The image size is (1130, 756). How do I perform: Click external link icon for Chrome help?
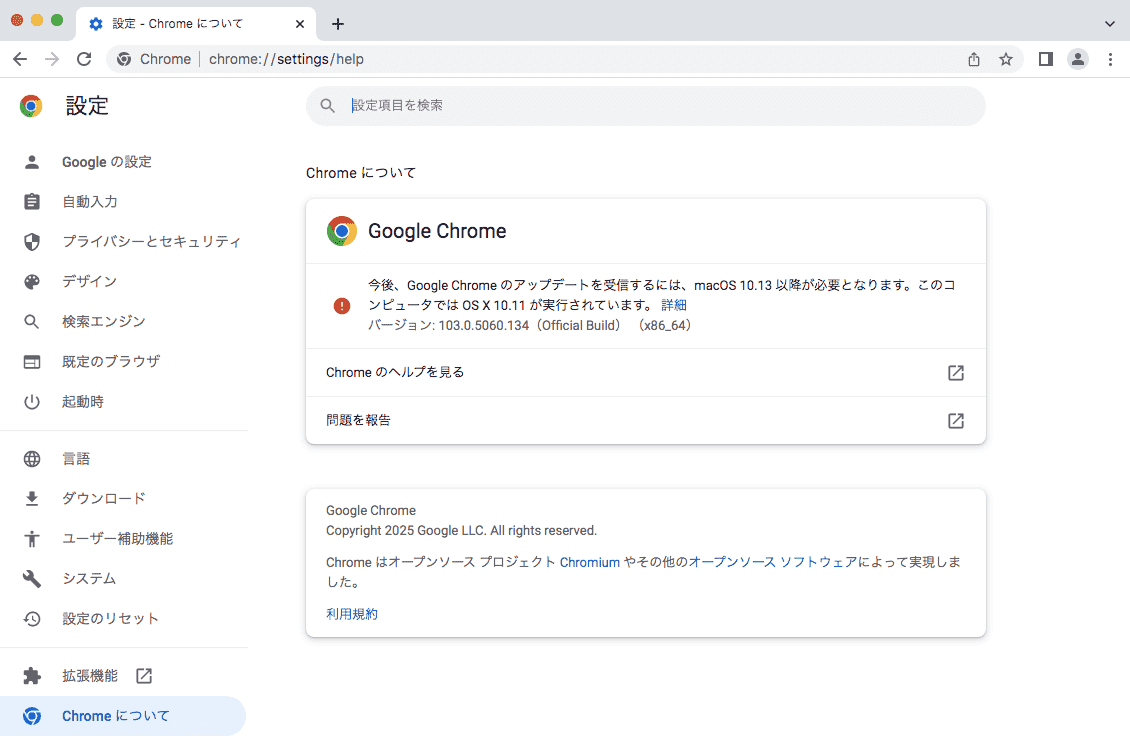[x=956, y=373]
